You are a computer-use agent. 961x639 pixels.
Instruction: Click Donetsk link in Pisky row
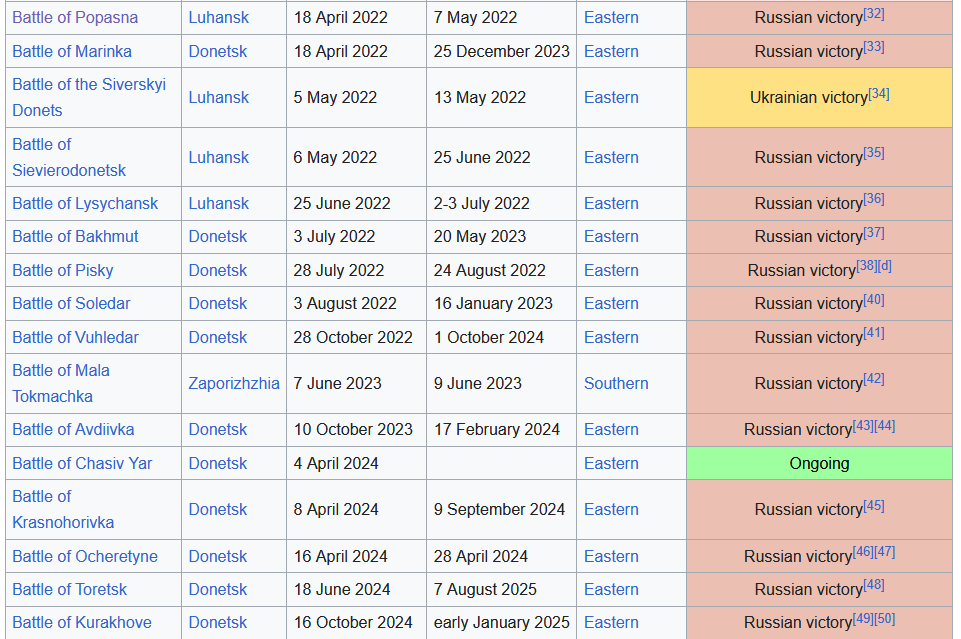(218, 270)
